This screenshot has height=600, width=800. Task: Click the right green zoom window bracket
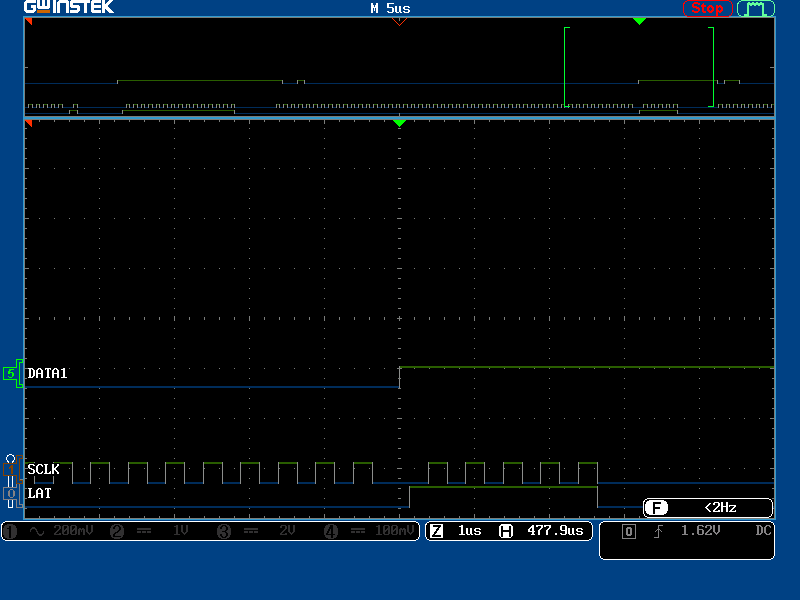click(711, 67)
